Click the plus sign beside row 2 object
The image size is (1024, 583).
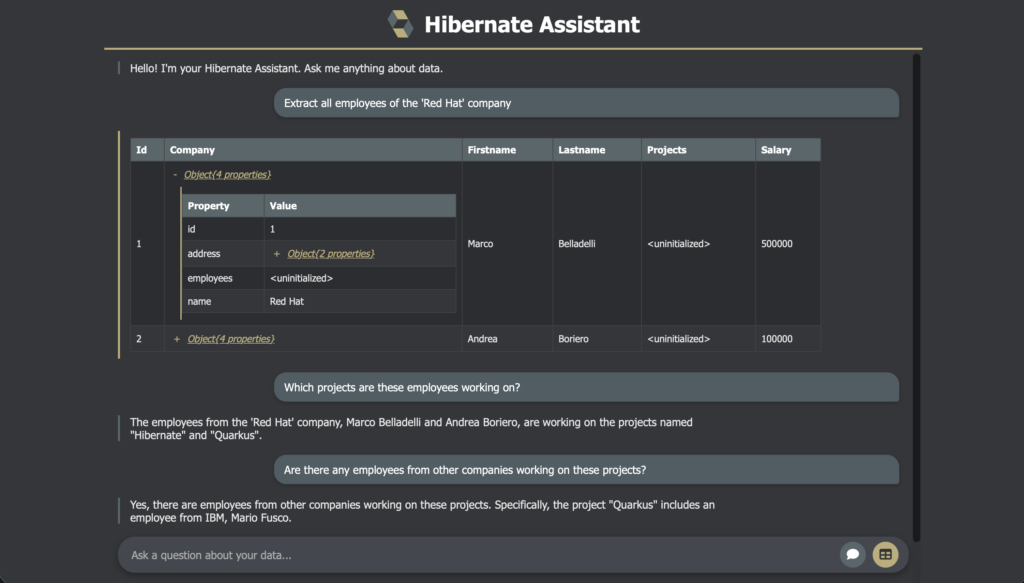pos(176,339)
